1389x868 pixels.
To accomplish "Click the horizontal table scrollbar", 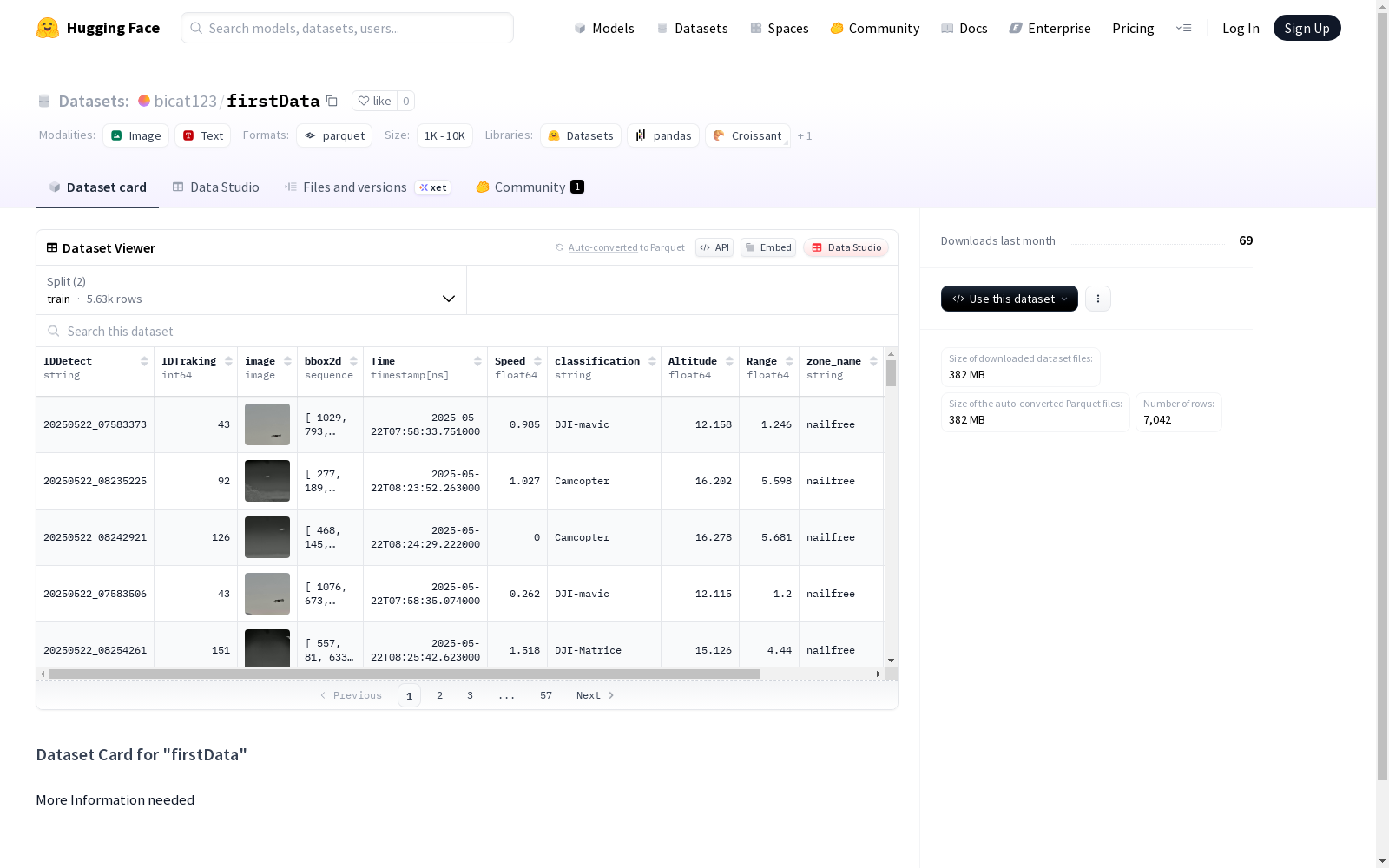I will pos(405,674).
